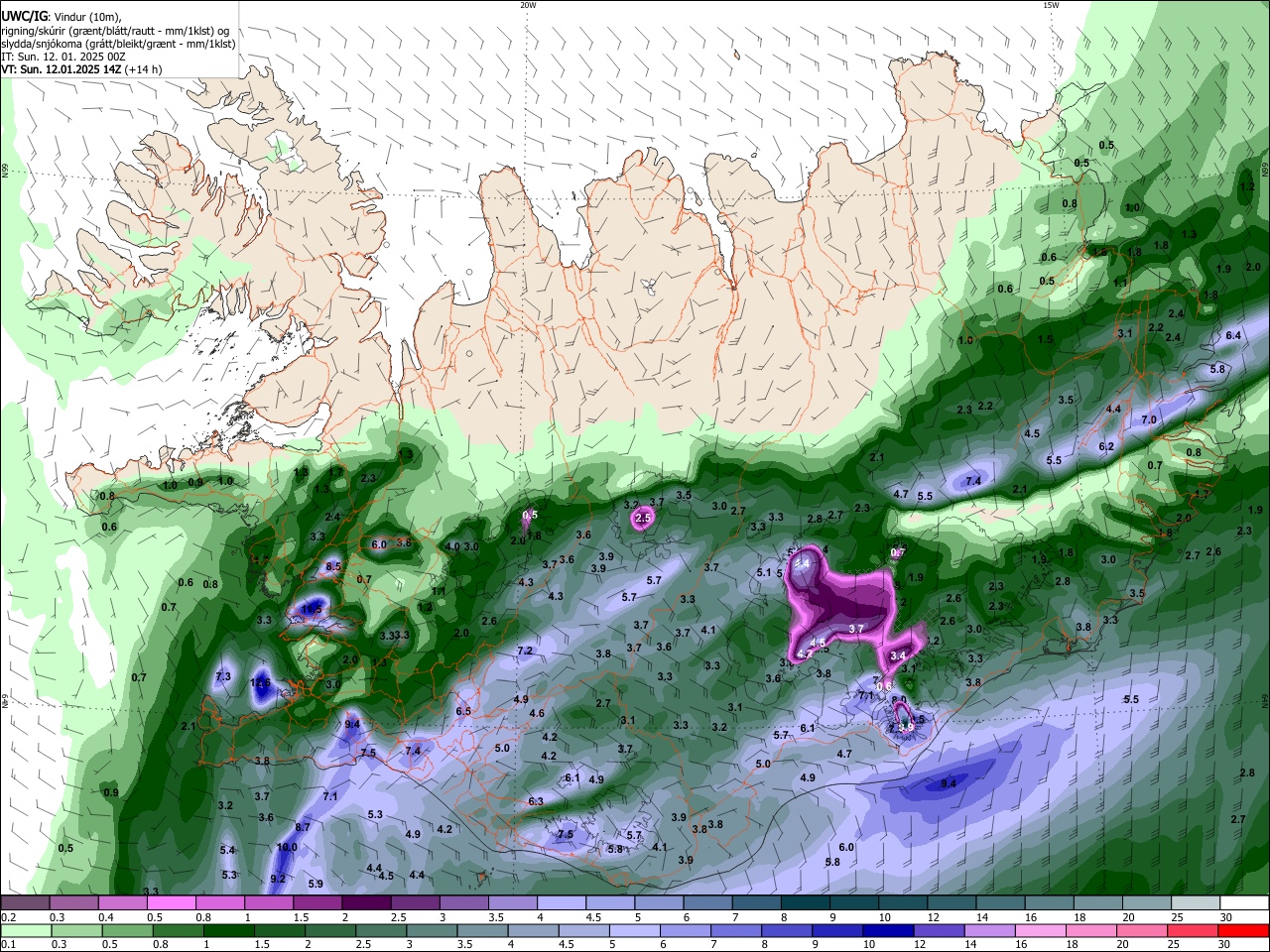The height and width of the screenshot is (952, 1270).
Task: Click the '10.0' precipitation value on the map
Action: 287,847
